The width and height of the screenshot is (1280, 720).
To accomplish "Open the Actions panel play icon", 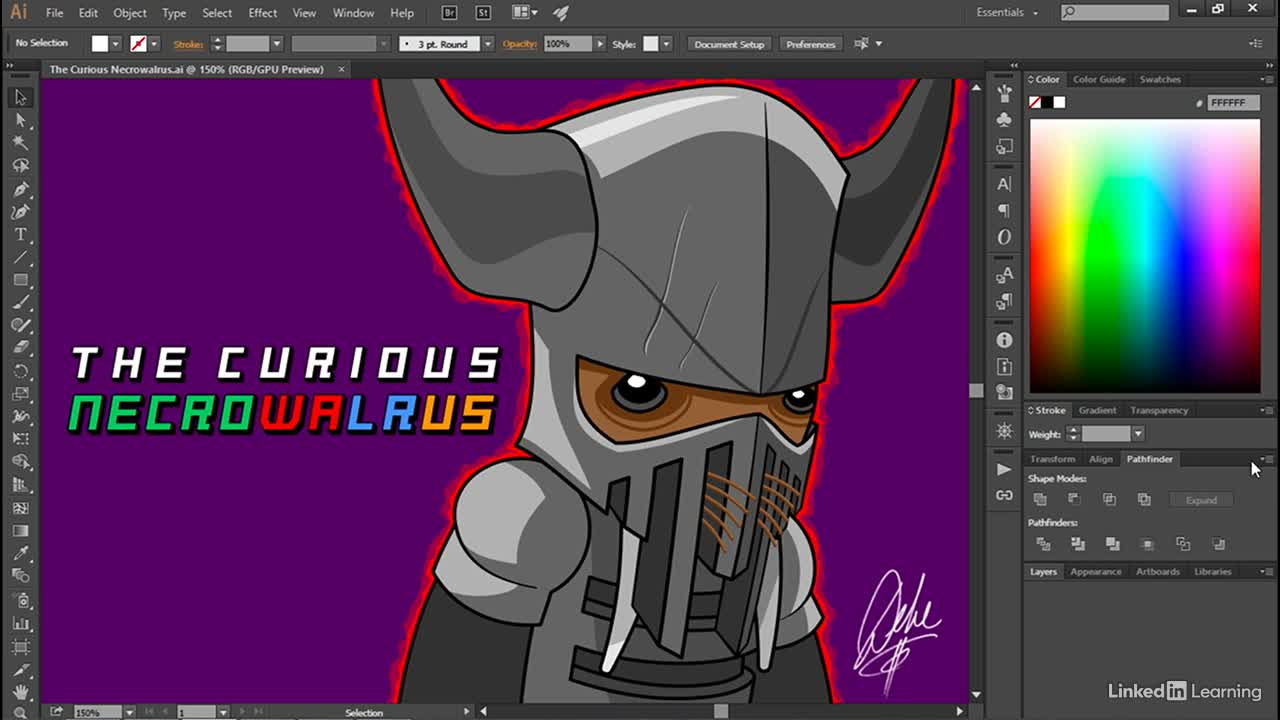I will [1004, 469].
